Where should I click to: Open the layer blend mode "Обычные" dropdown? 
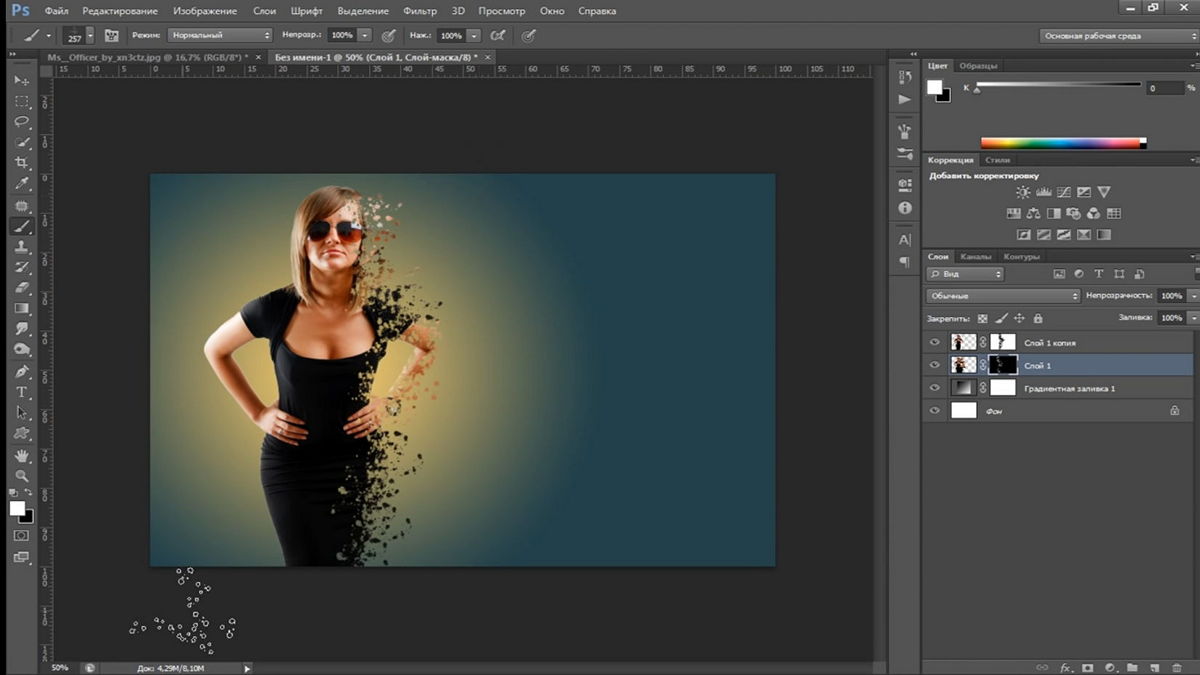1003,296
